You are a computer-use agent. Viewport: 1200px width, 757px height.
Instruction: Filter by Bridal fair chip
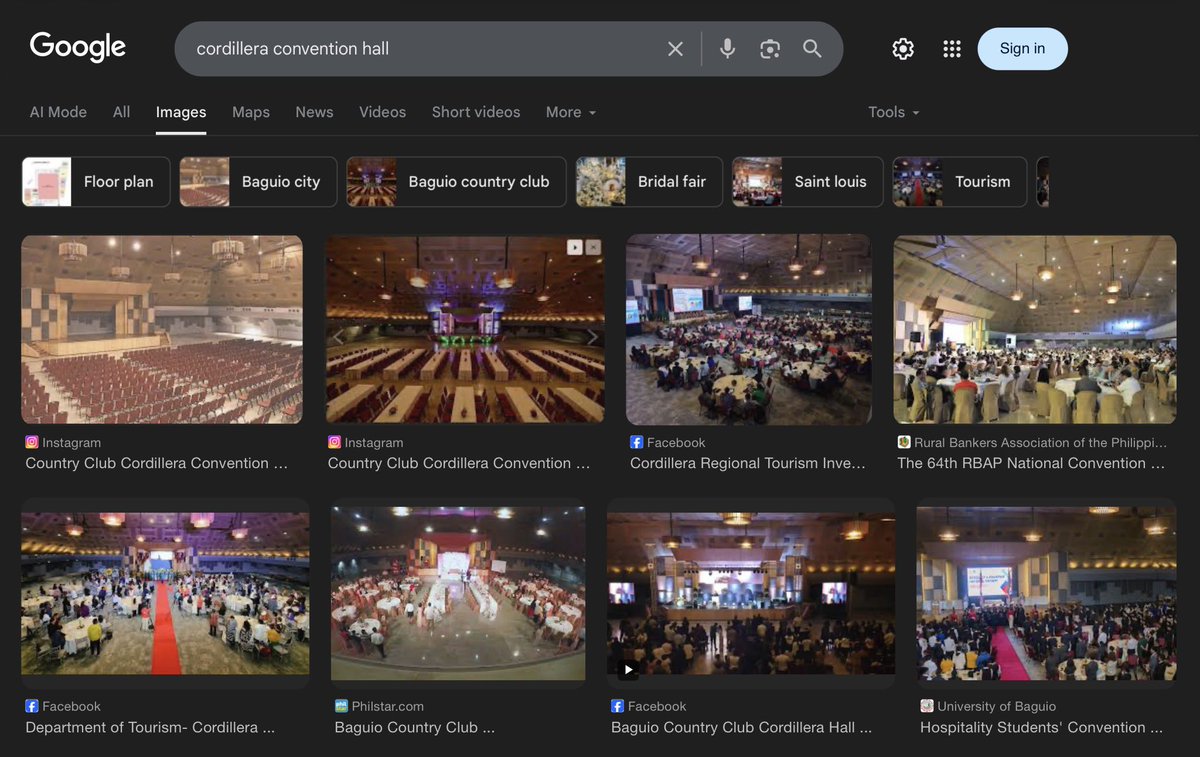point(649,182)
